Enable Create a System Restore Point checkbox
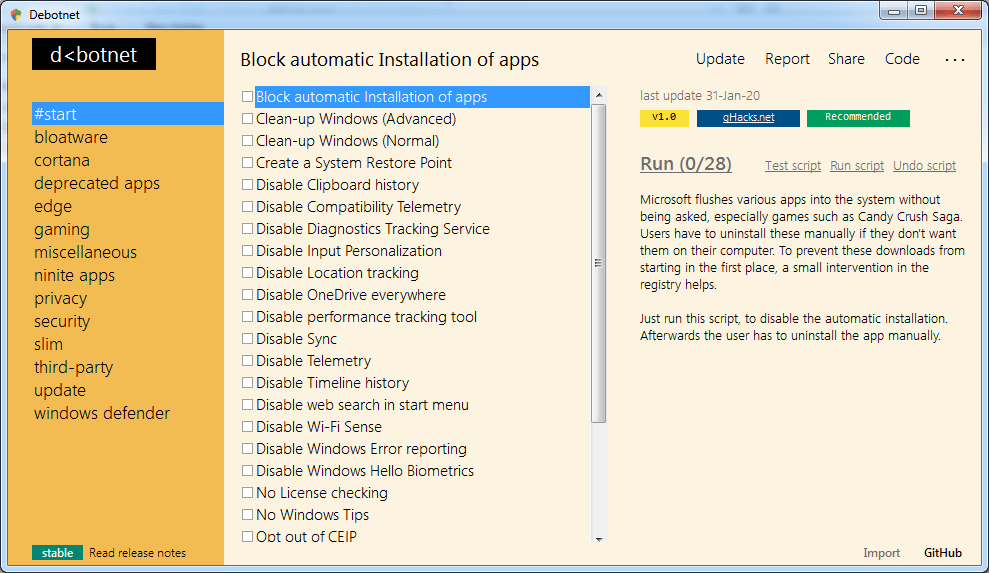 tap(247, 163)
